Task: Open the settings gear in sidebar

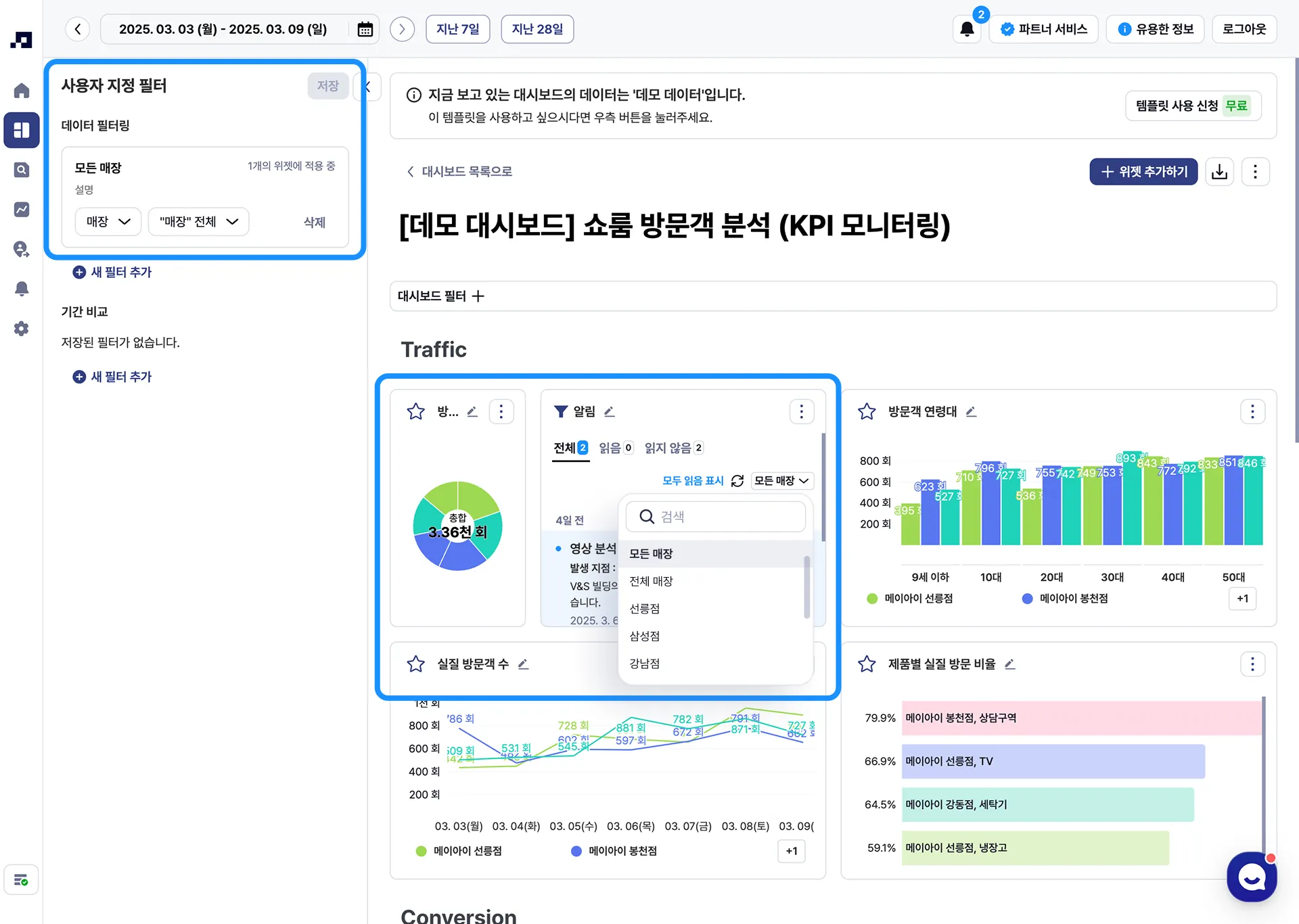Action: 22,329
